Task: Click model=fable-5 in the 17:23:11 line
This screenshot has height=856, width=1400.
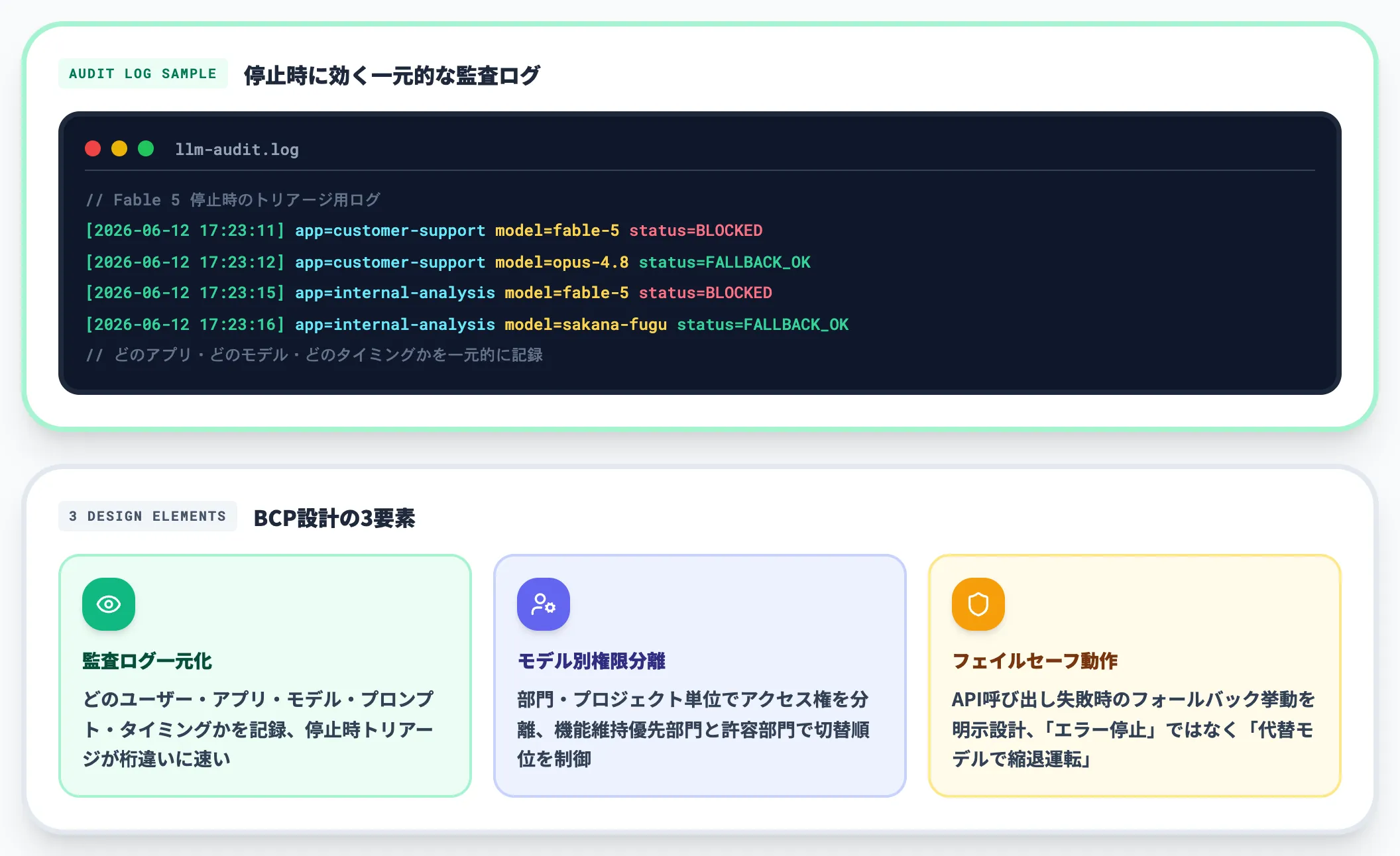Action: point(557,231)
